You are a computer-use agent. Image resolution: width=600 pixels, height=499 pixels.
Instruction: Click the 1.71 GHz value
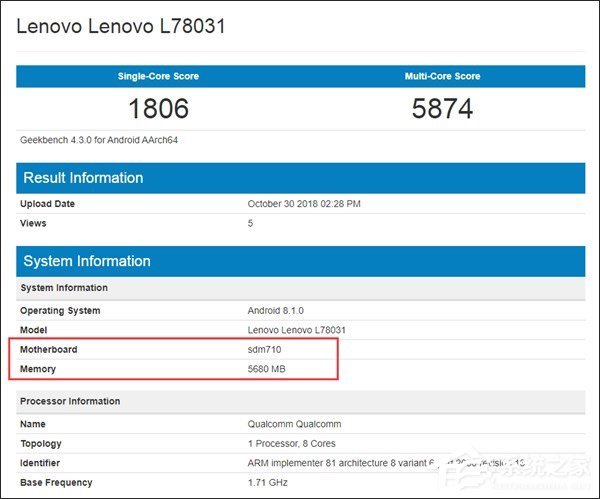point(267,483)
